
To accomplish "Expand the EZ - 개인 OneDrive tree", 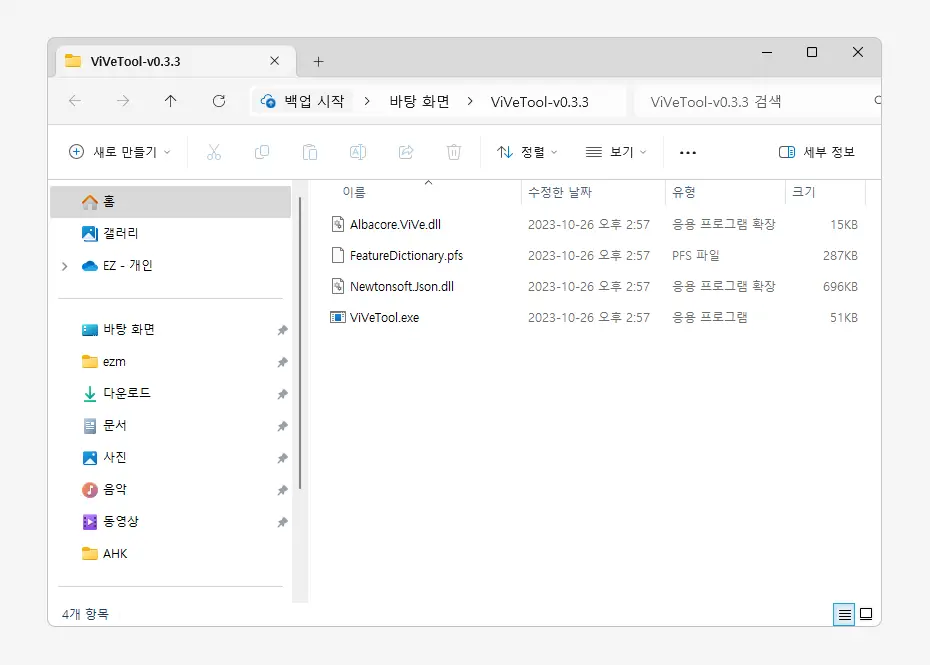I will 65,266.
